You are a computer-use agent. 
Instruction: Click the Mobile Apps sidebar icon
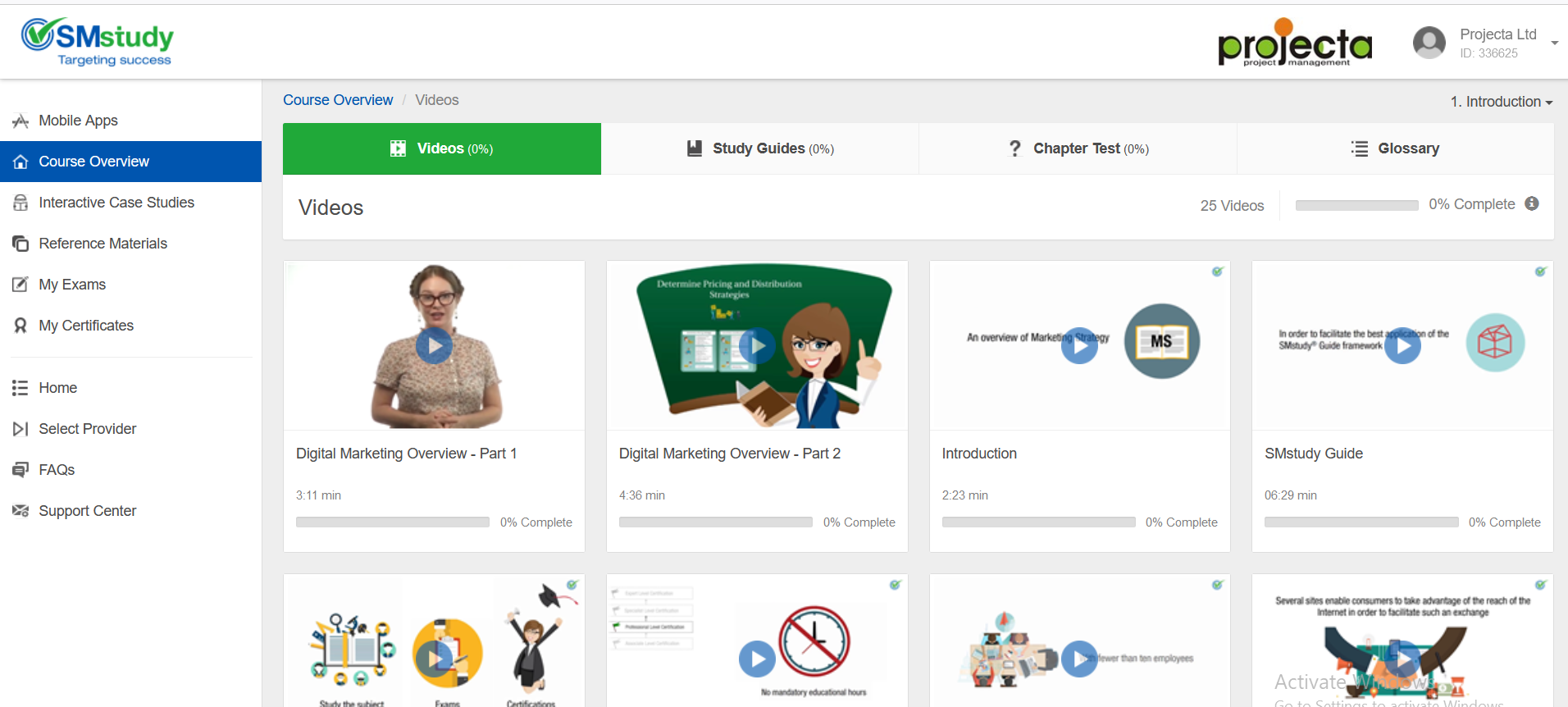pos(21,121)
